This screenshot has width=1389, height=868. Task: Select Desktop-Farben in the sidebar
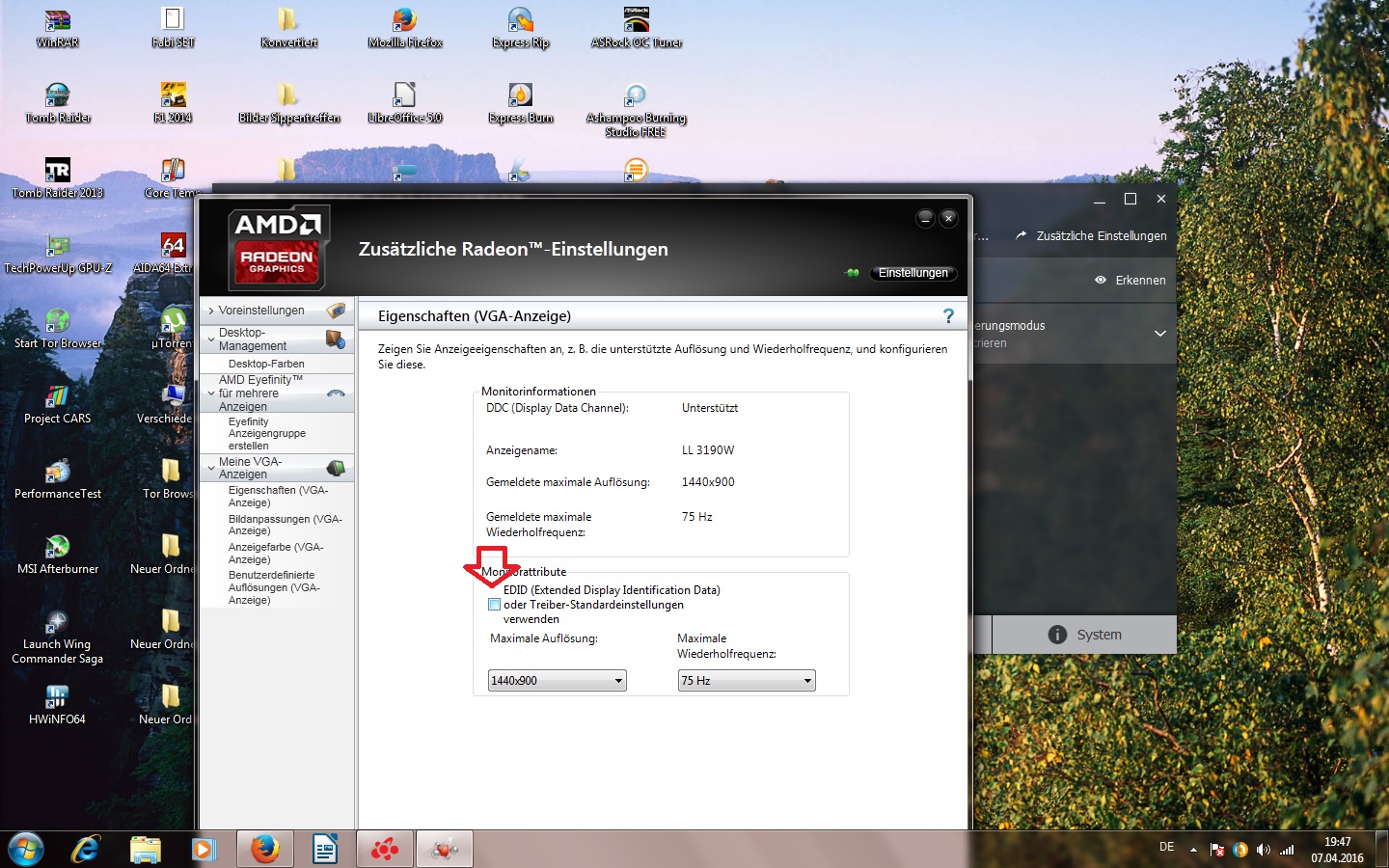[x=266, y=364]
